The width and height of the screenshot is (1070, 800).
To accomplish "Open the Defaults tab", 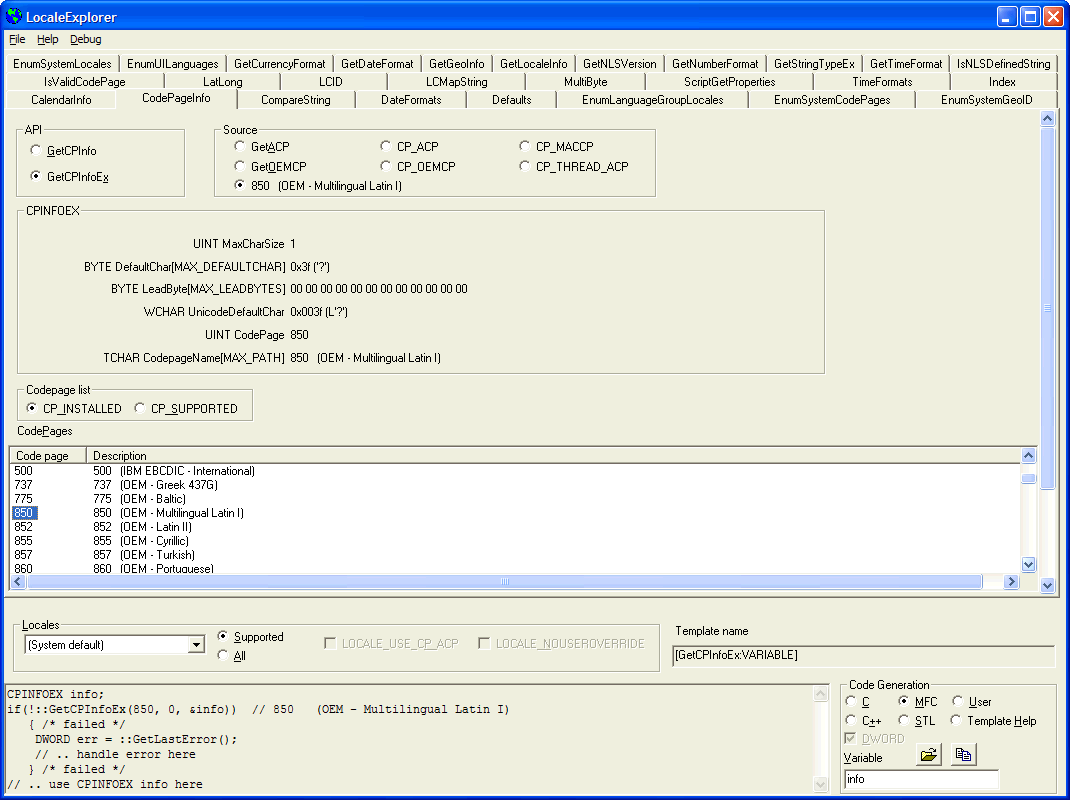I will pos(512,100).
